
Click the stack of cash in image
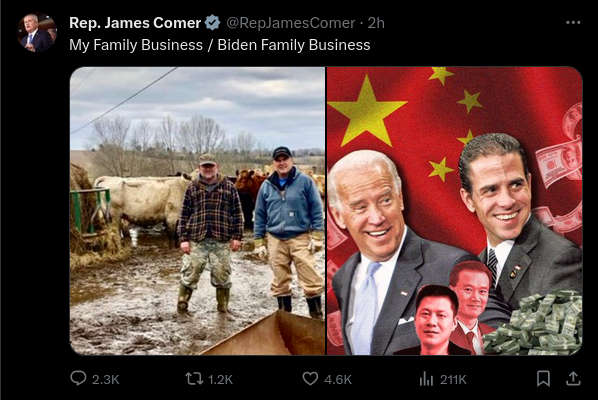coord(534,325)
